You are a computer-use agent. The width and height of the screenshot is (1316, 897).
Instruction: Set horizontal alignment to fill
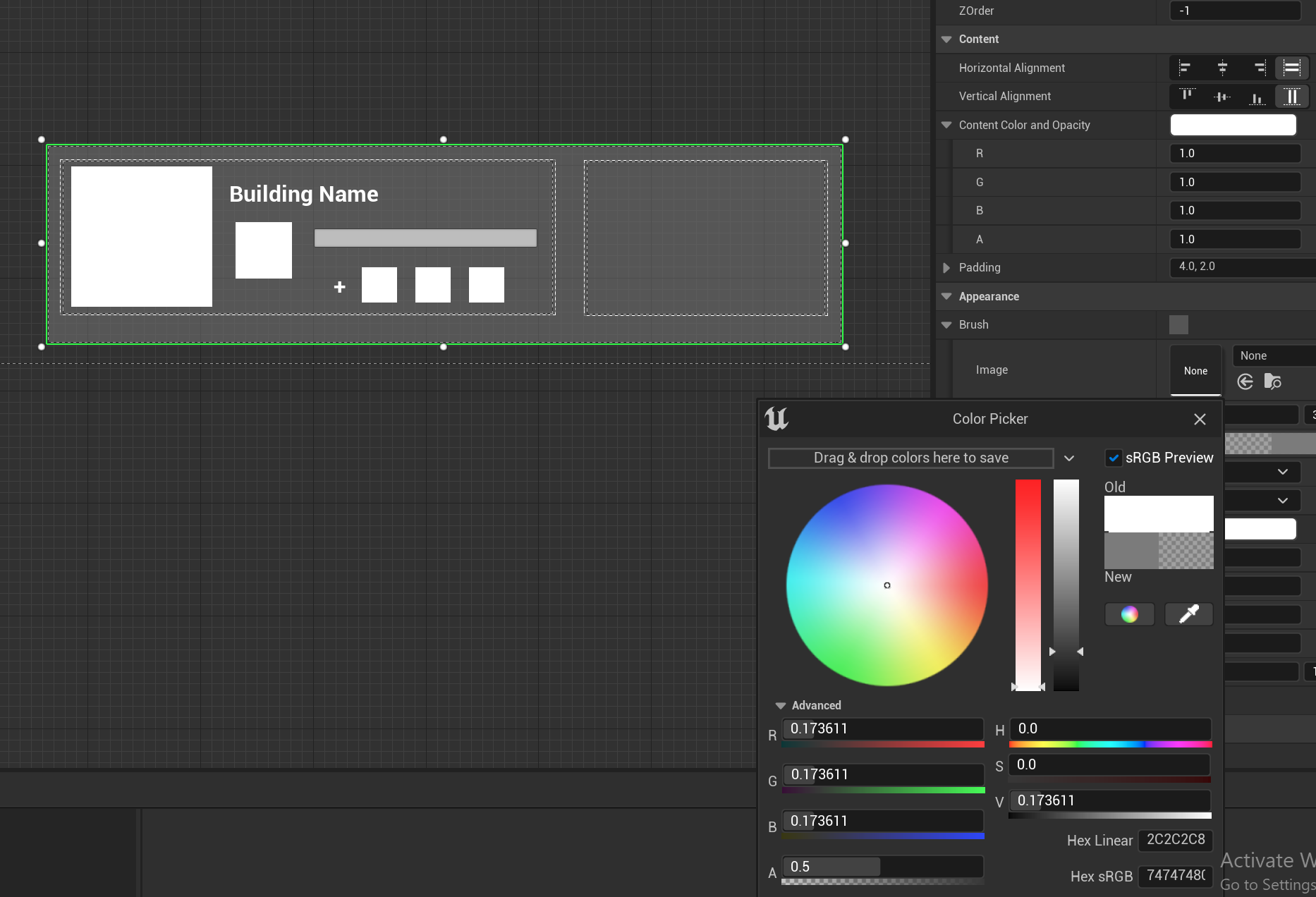pos(1292,68)
